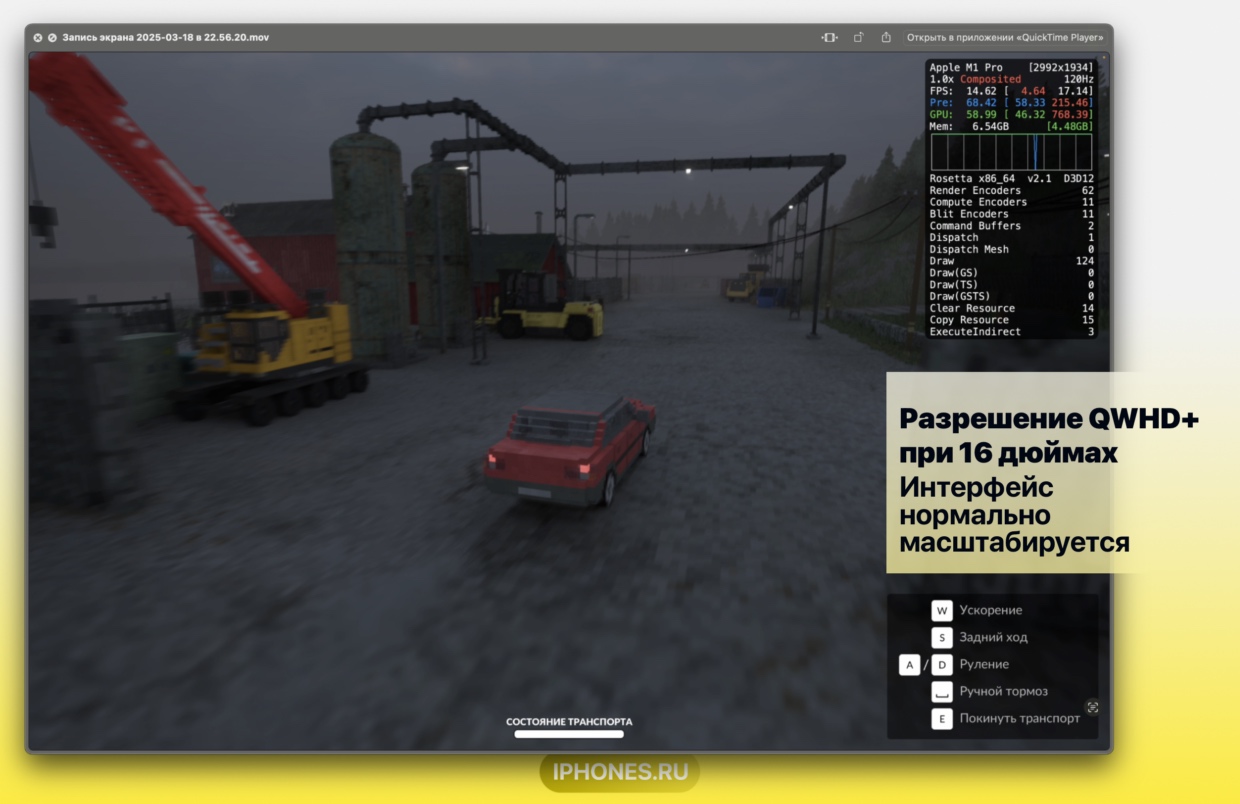Click the 'Покинуть транспорт' label
Screen dimensions: 1240x804
[1019, 718]
